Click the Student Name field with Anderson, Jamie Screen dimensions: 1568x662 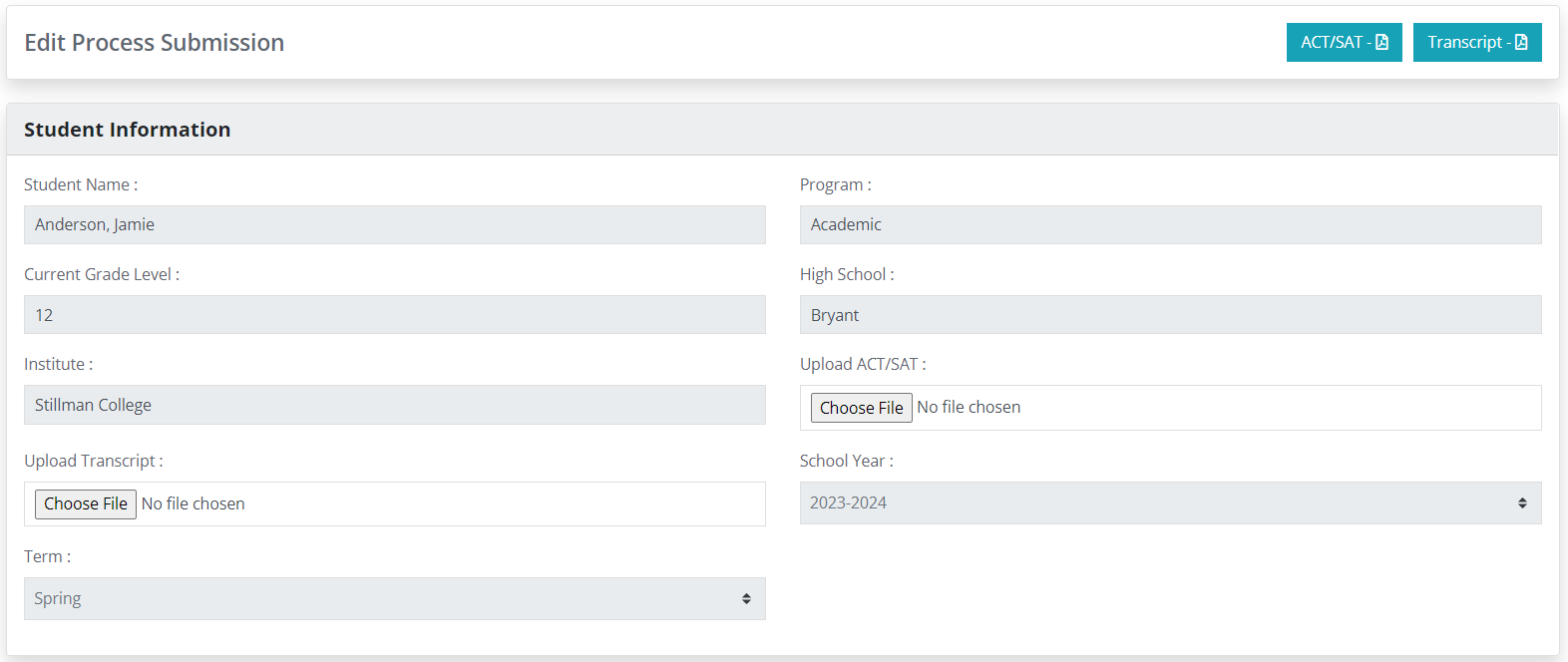point(394,225)
